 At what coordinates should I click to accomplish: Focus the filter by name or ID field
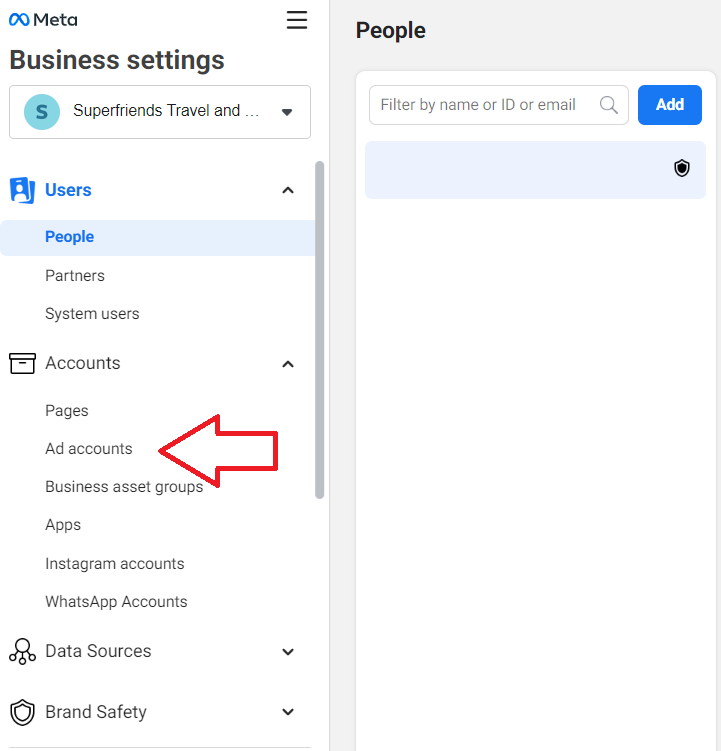[499, 105]
